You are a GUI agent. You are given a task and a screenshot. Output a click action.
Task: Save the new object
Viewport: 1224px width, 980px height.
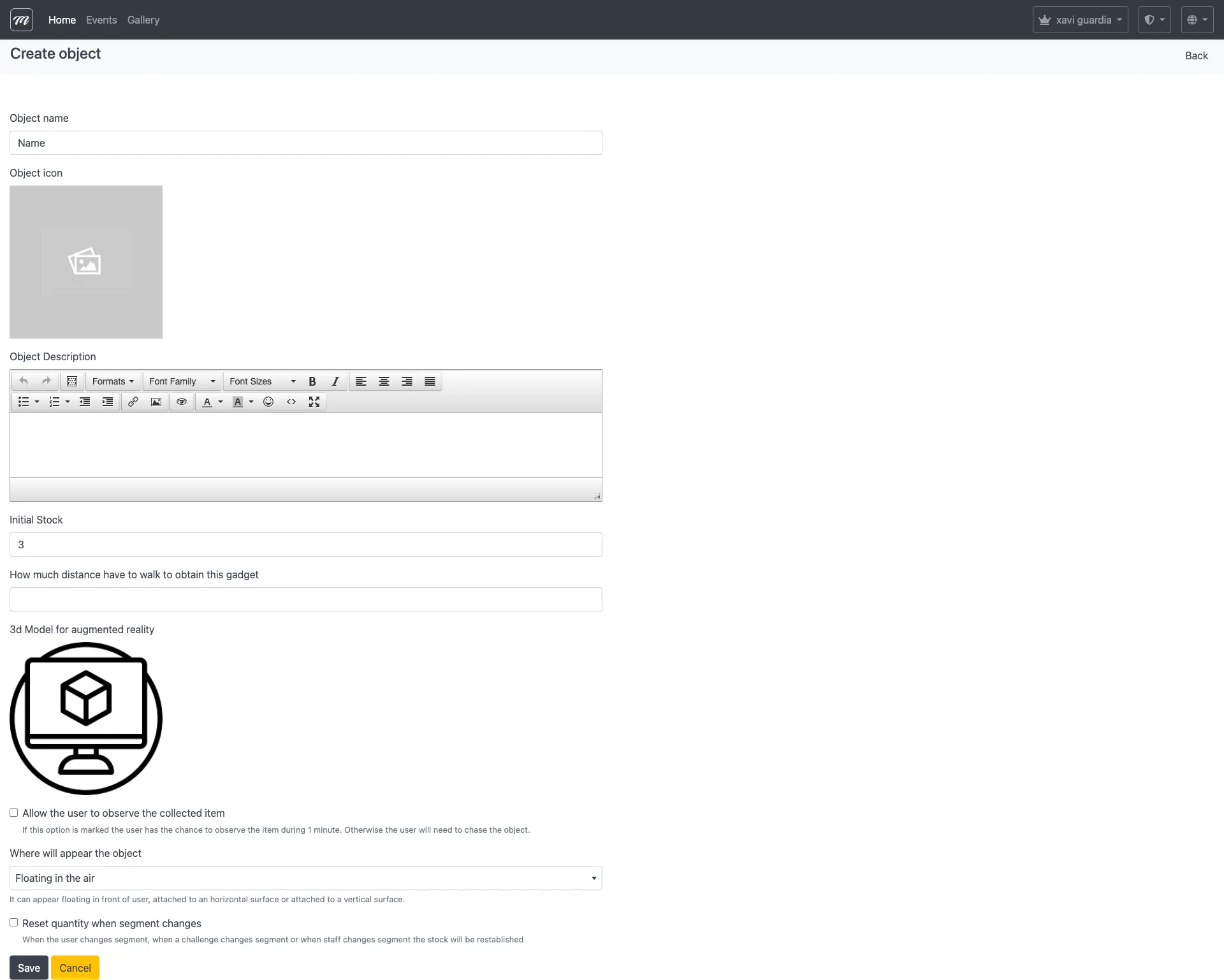click(29, 967)
